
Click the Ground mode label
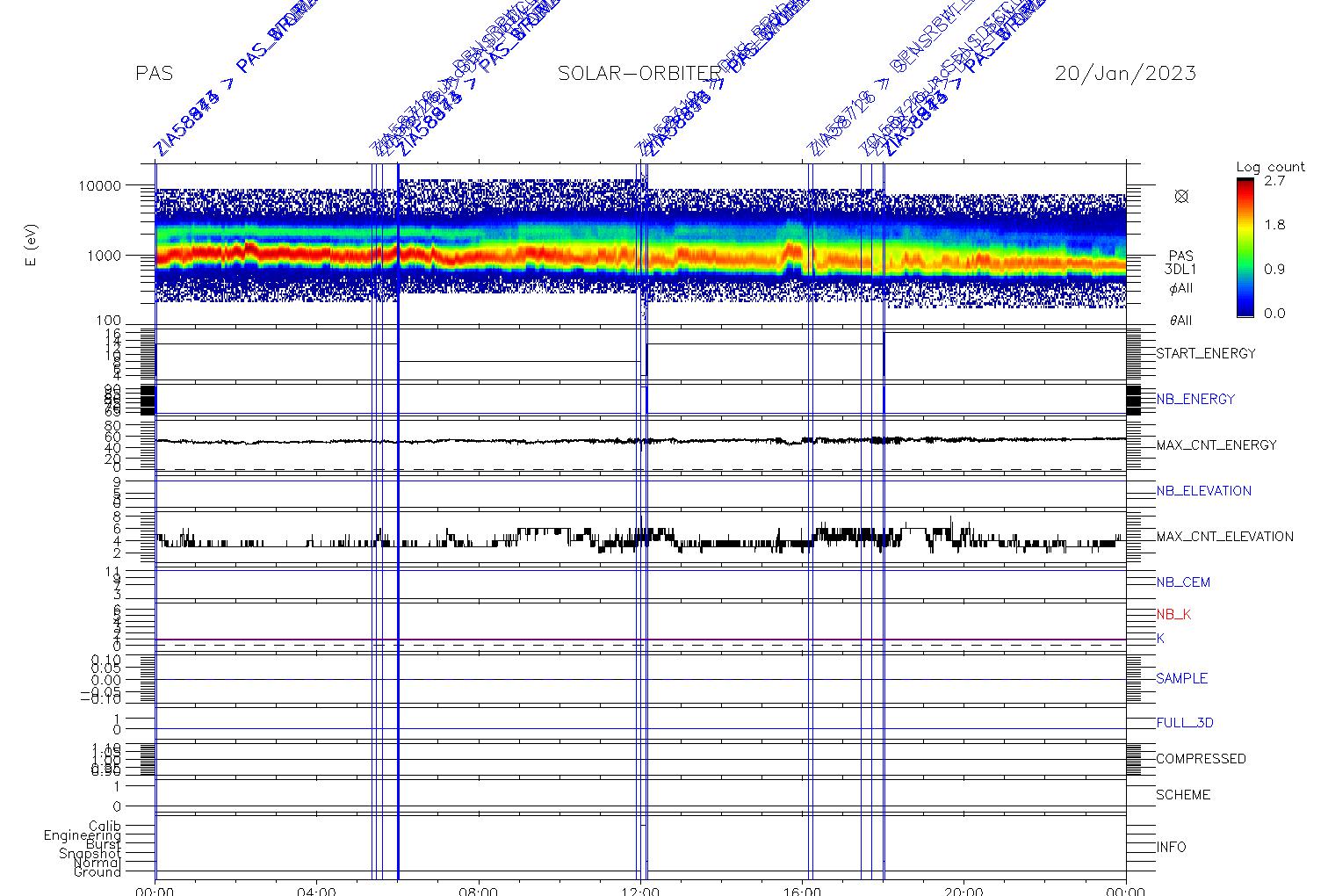(x=97, y=872)
